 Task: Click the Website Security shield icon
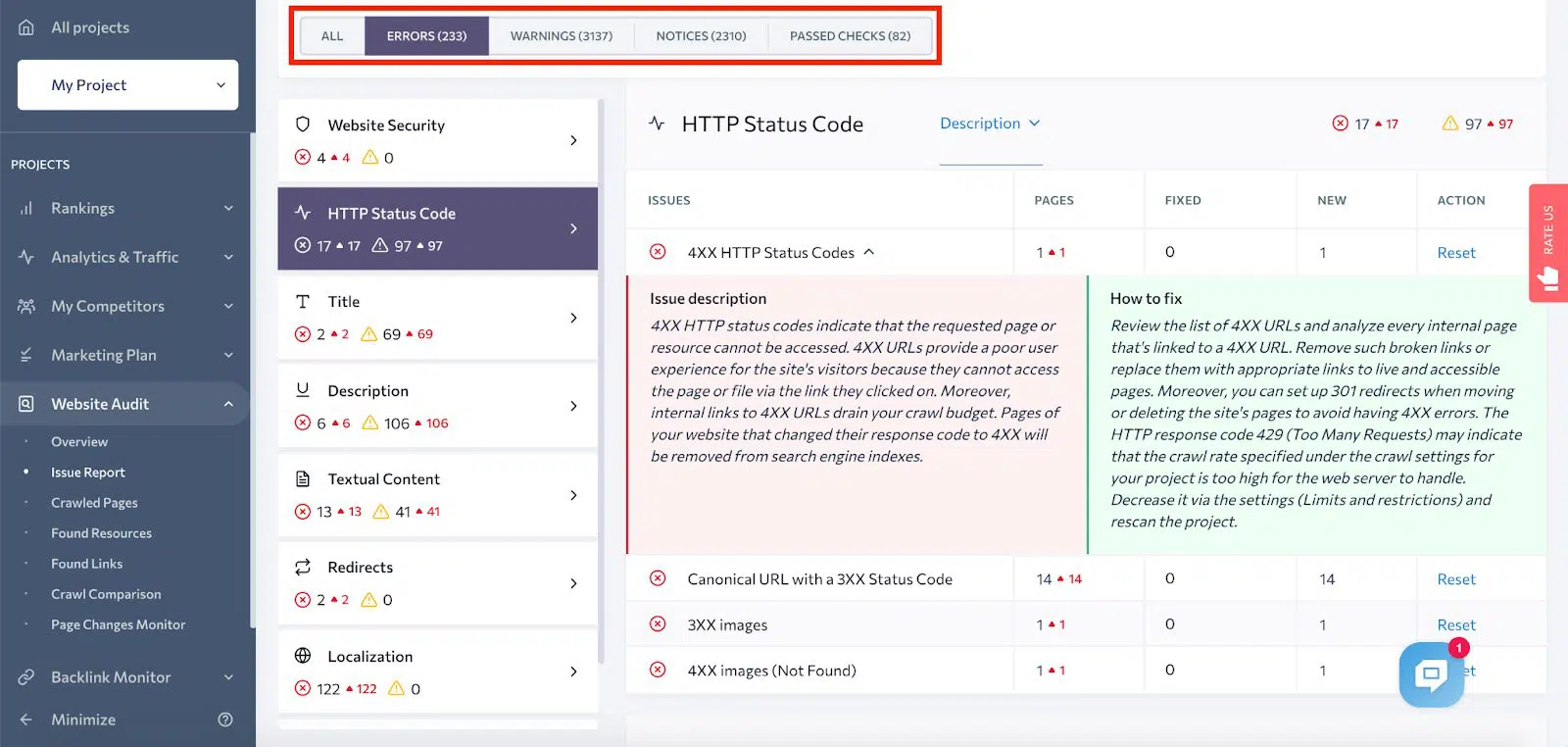(303, 124)
